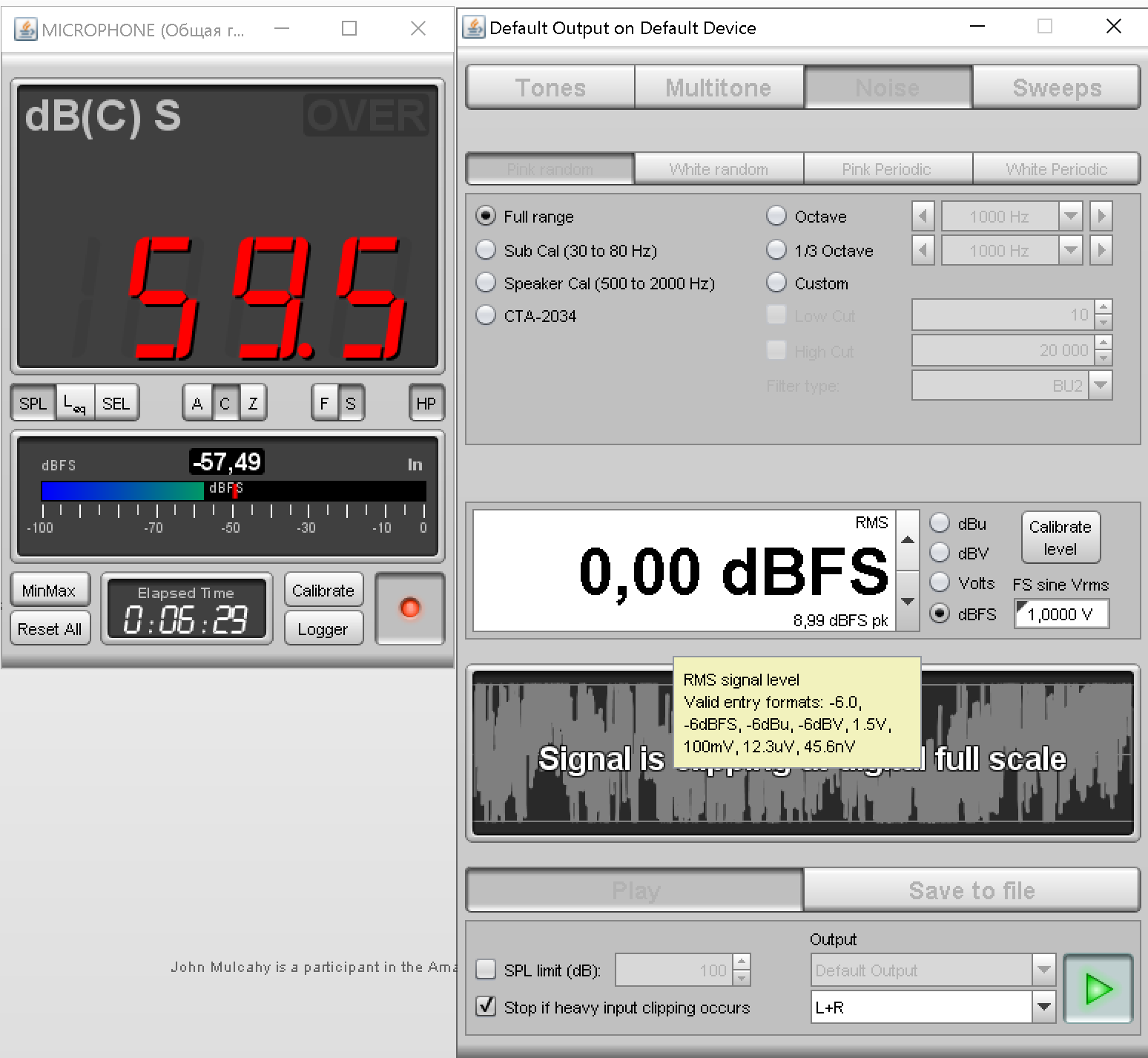The height and width of the screenshot is (1058, 1148).
Task: Decrease RMS level with down arrow
Action: click(x=908, y=601)
